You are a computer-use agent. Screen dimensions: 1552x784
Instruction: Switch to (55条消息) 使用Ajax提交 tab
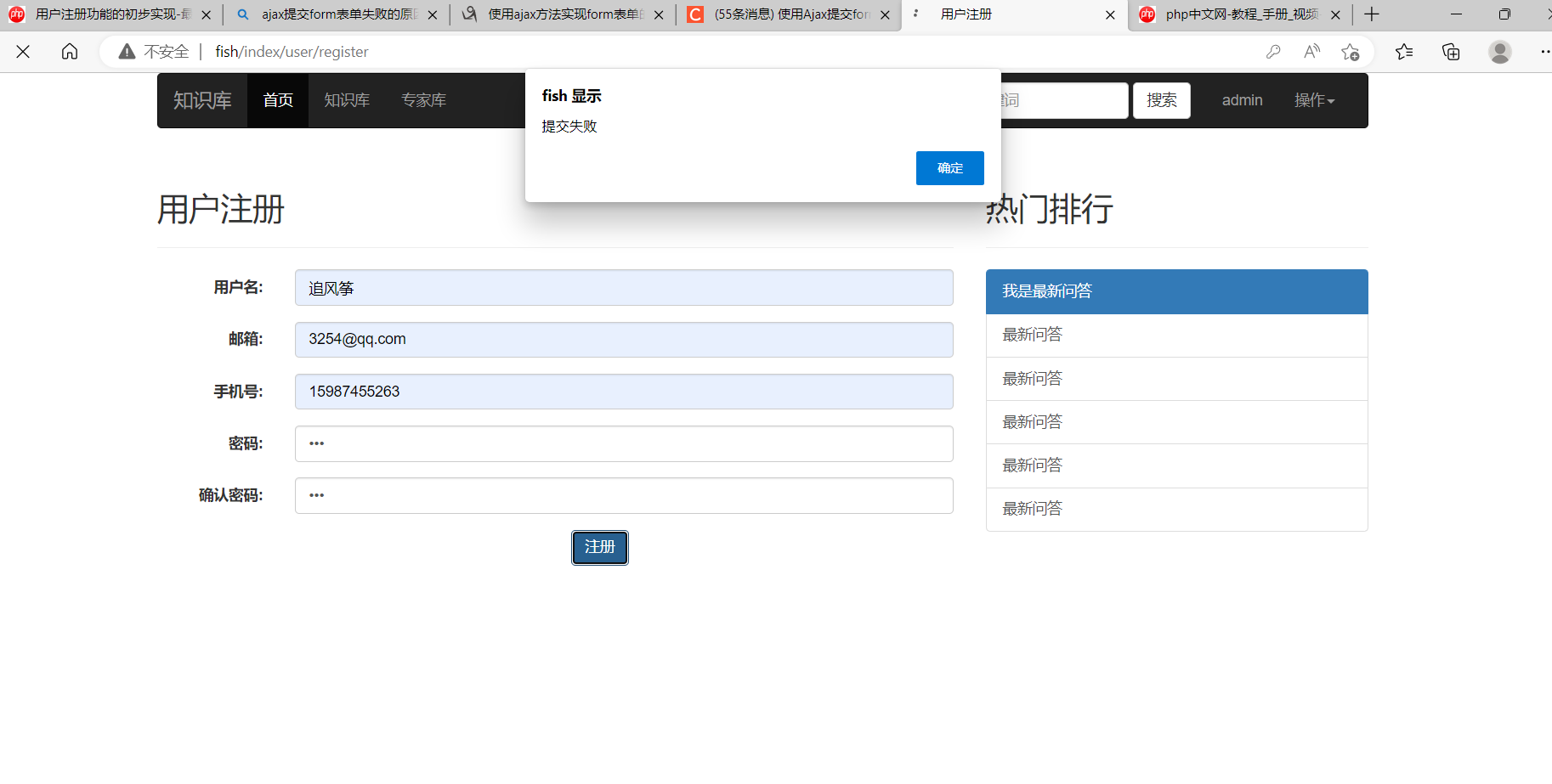coord(790,14)
